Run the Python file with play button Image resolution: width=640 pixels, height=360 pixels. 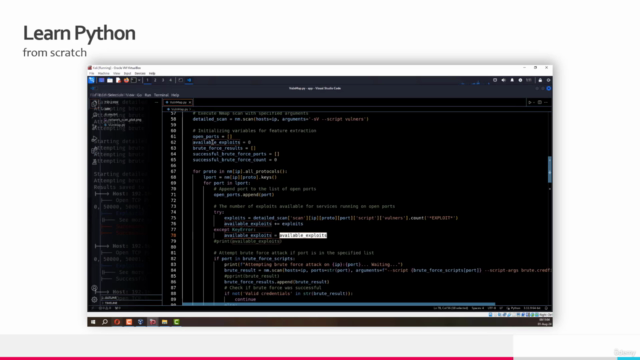530,102
